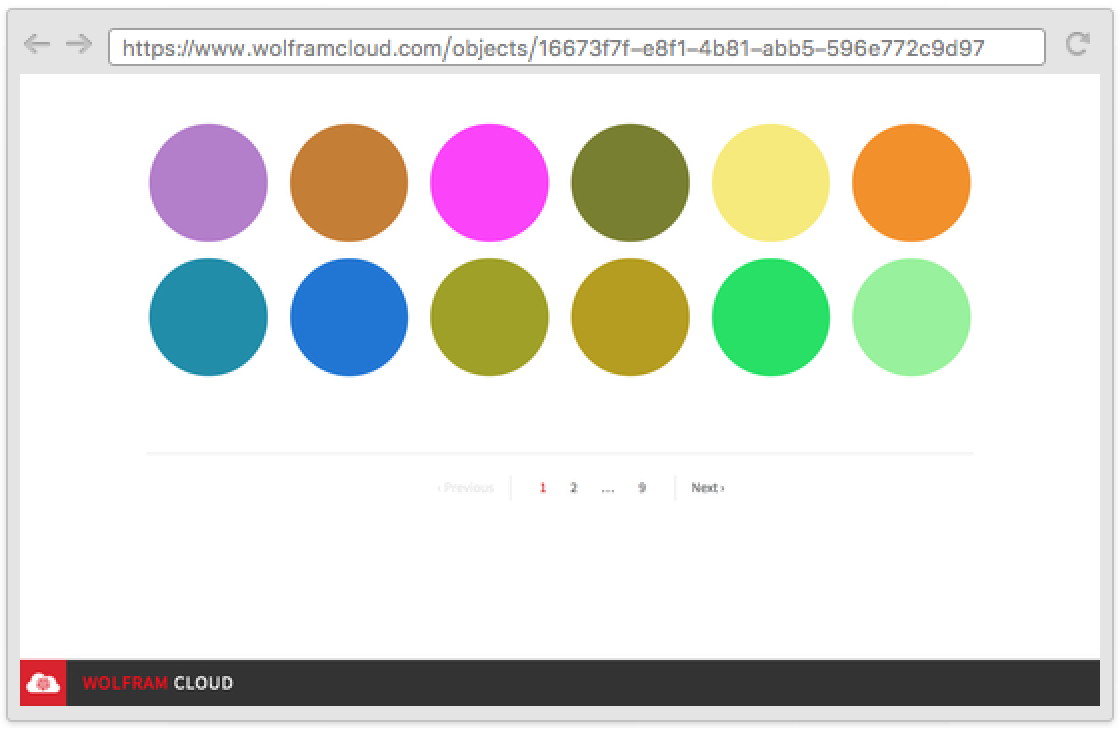Screen dimensions: 1120x730
Task: Select the pale yellow circle
Action: [771, 183]
